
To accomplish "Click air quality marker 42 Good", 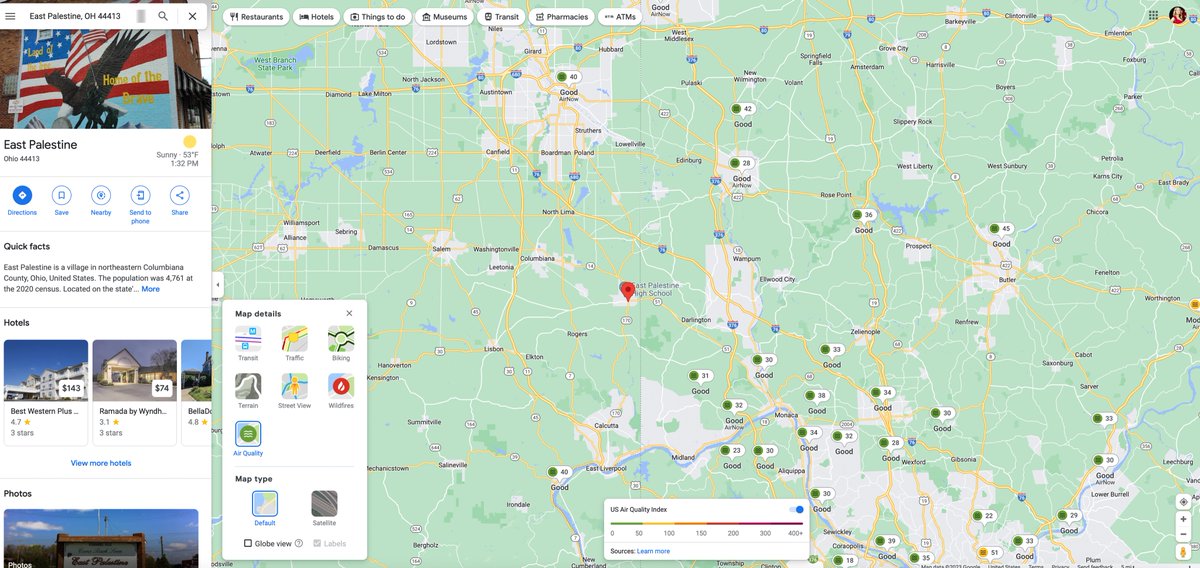I will click(x=741, y=109).
